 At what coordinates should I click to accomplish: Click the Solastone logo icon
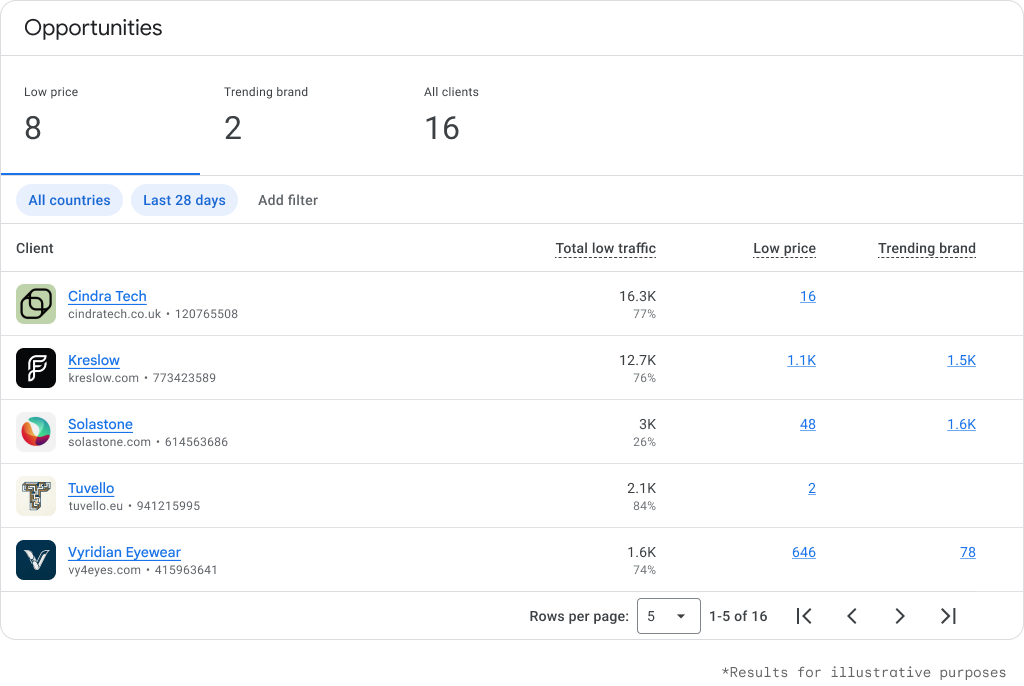[x=36, y=432]
